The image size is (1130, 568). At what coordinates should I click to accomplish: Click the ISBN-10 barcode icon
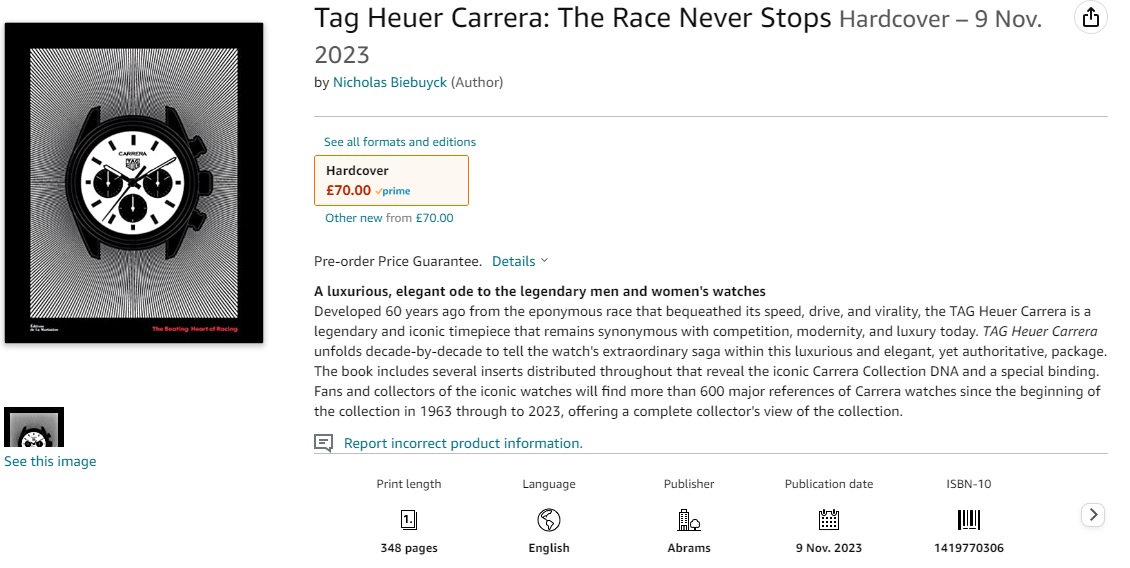tap(969, 519)
